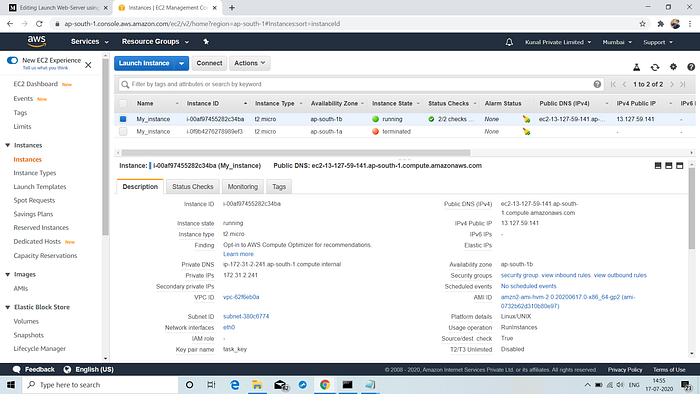Open Edge browser from taskbar
Image resolution: width=700 pixels, height=394 pixels.
tap(234, 385)
